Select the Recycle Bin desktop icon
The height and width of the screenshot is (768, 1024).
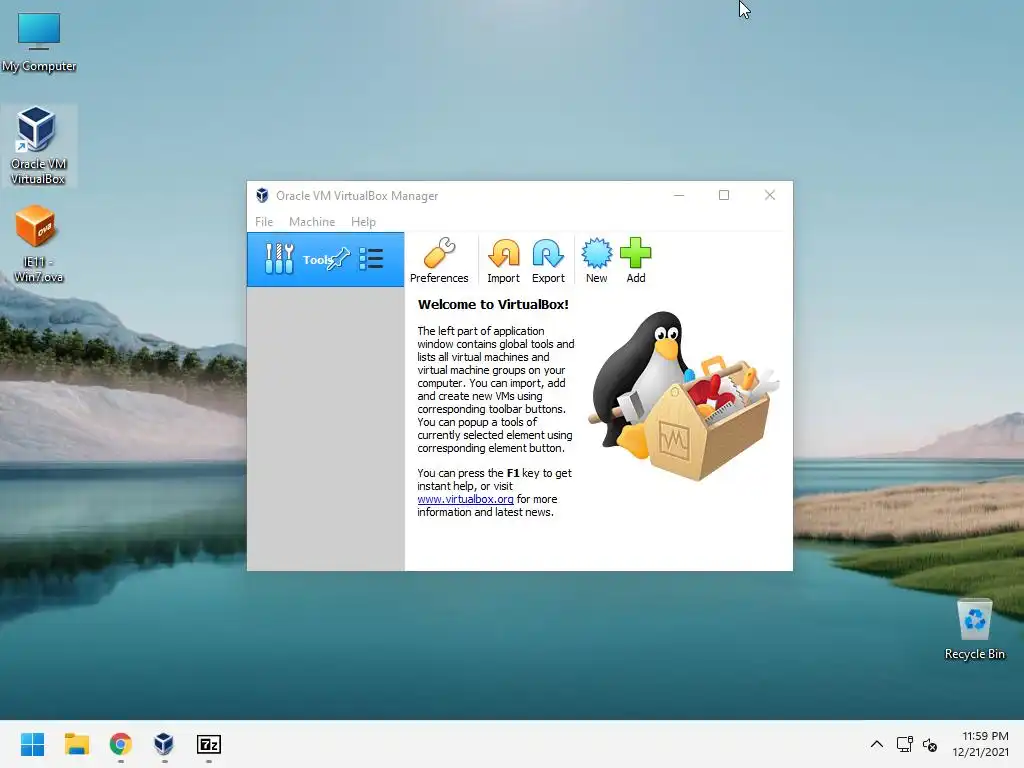(x=974, y=630)
